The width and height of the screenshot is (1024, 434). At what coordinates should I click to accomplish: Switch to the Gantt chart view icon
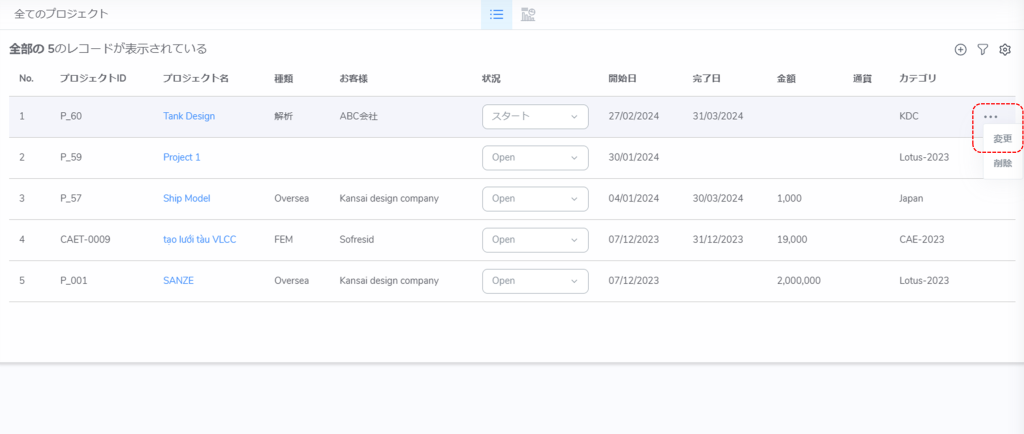click(529, 14)
